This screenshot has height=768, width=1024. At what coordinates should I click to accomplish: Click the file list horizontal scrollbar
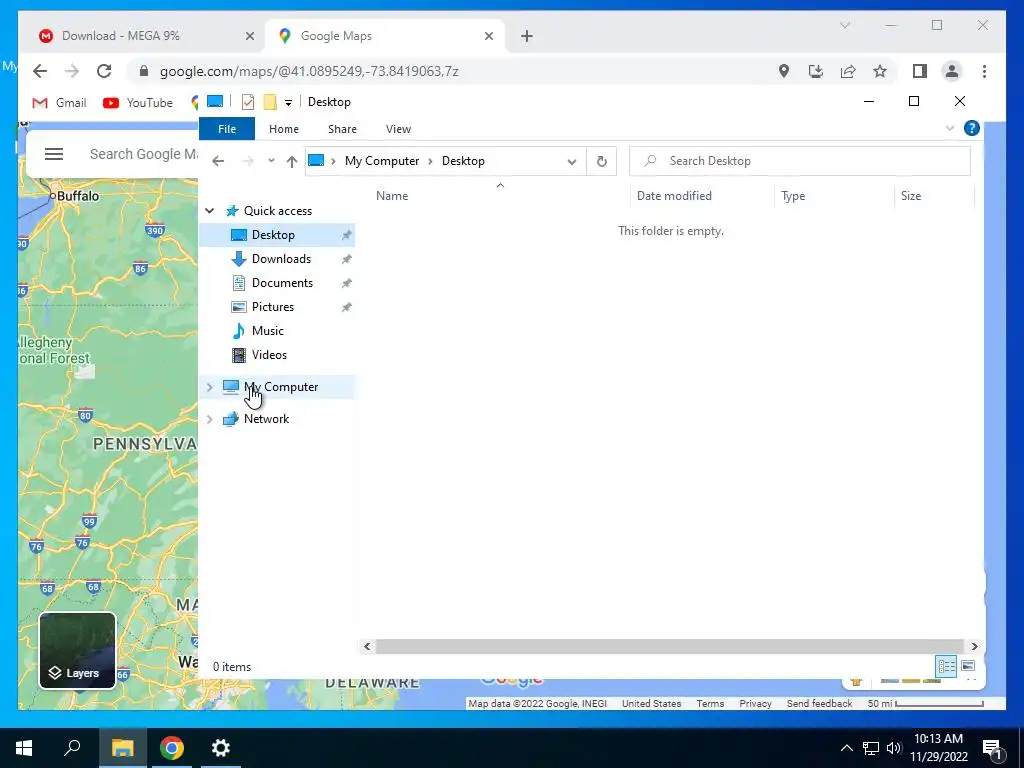[669, 646]
